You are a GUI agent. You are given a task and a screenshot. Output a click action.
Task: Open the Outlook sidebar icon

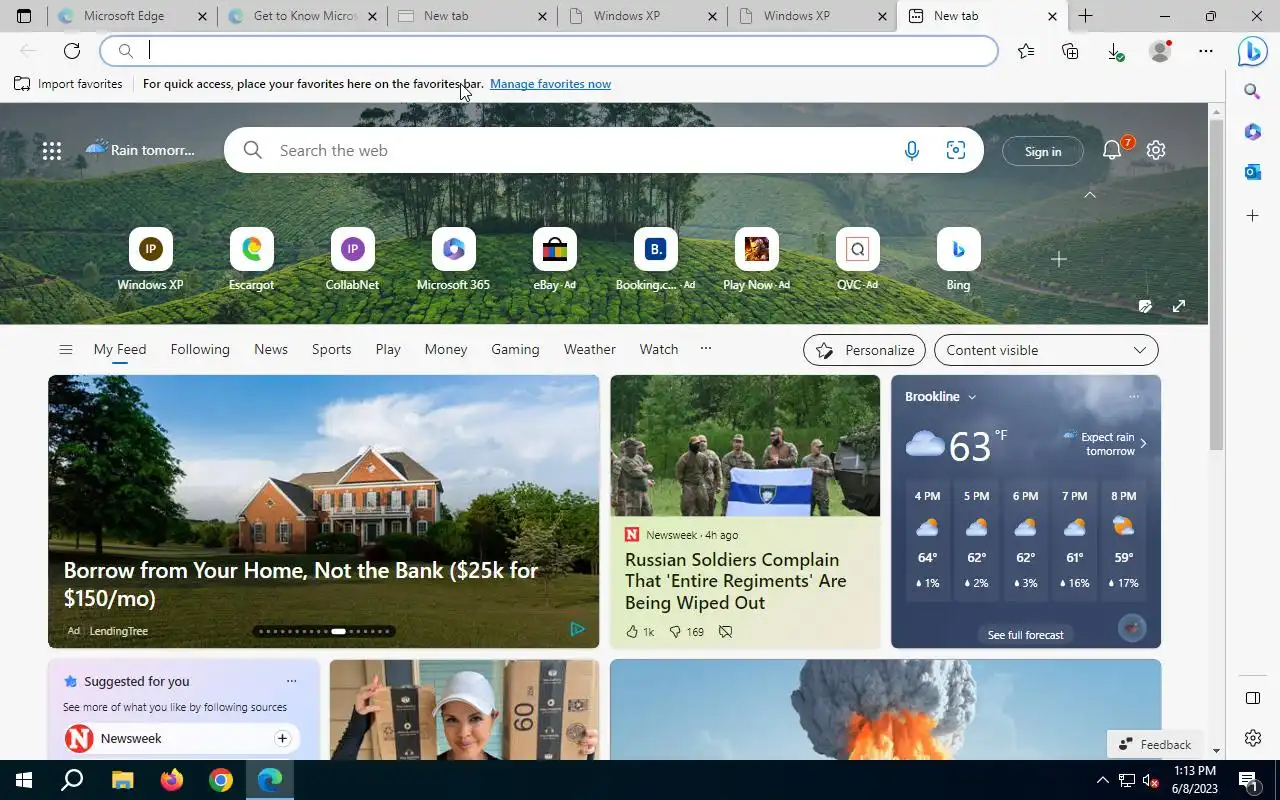1252,172
